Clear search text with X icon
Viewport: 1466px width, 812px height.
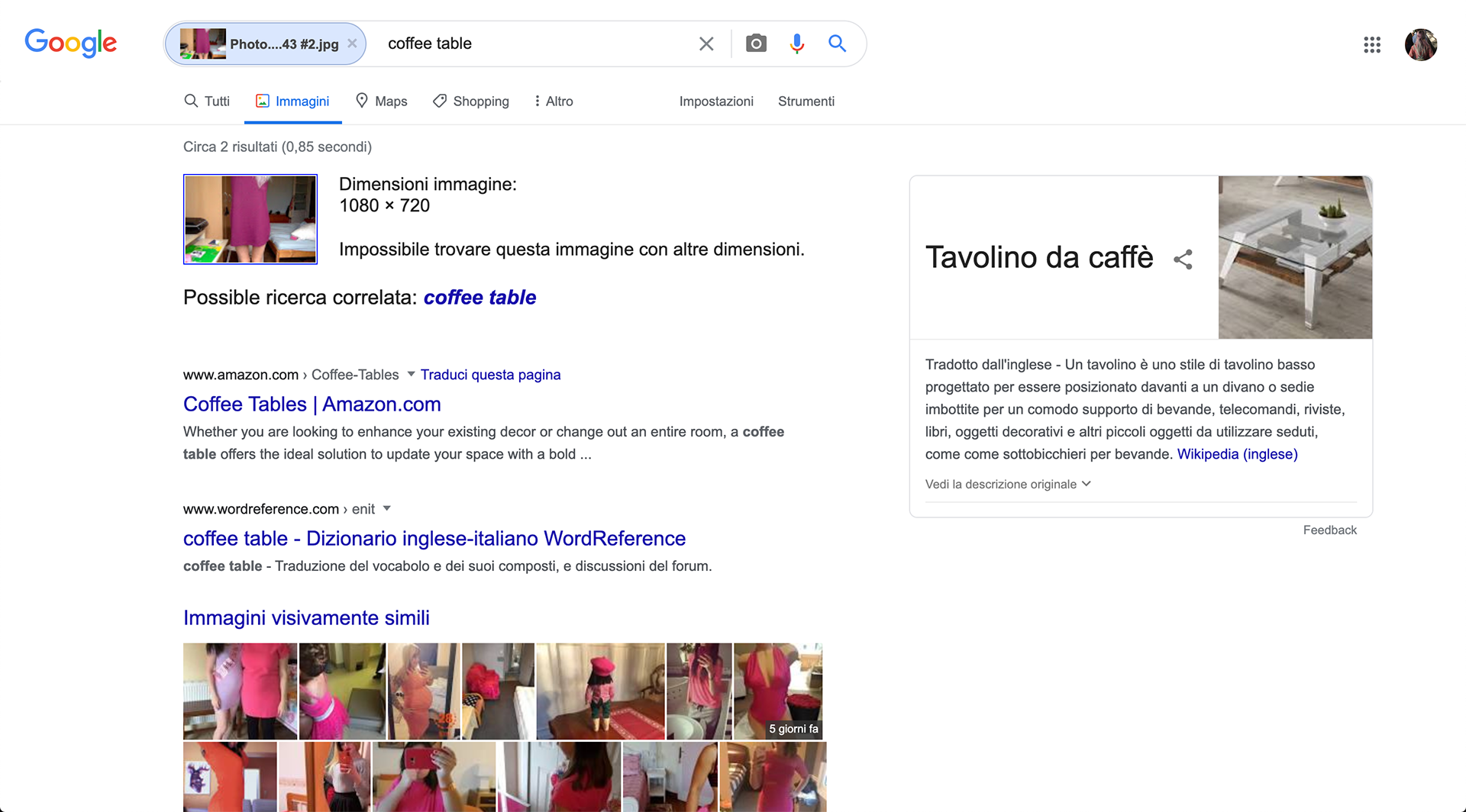click(706, 43)
